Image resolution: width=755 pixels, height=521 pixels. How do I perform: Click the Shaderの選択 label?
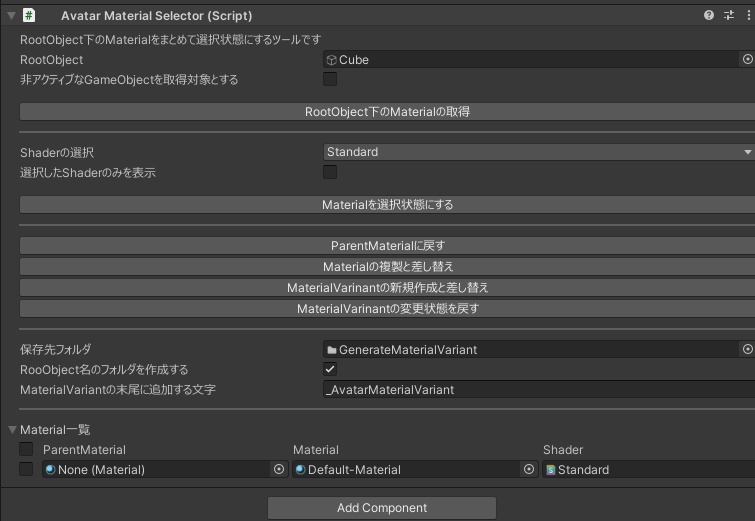57,153
